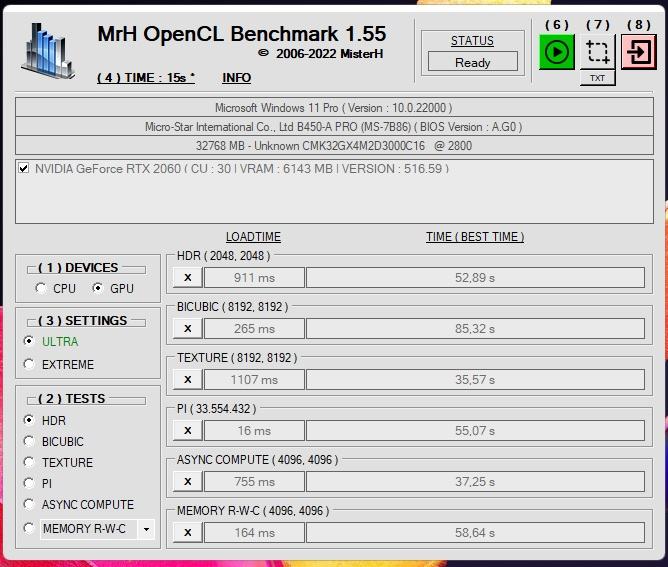Clear the HDR result with its X button

pos(188,278)
